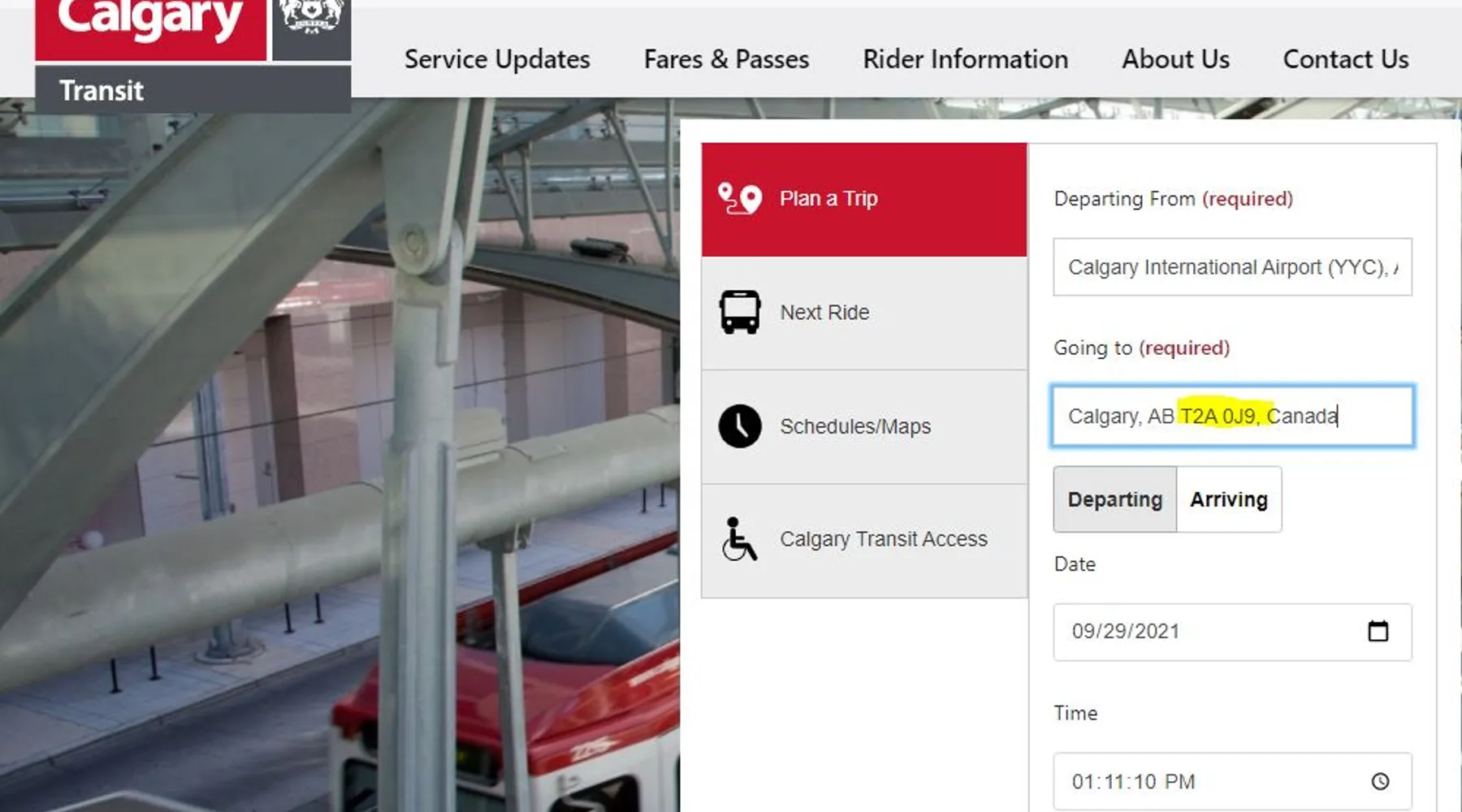Click the Plan a Trip route icon

pos(739,199)
